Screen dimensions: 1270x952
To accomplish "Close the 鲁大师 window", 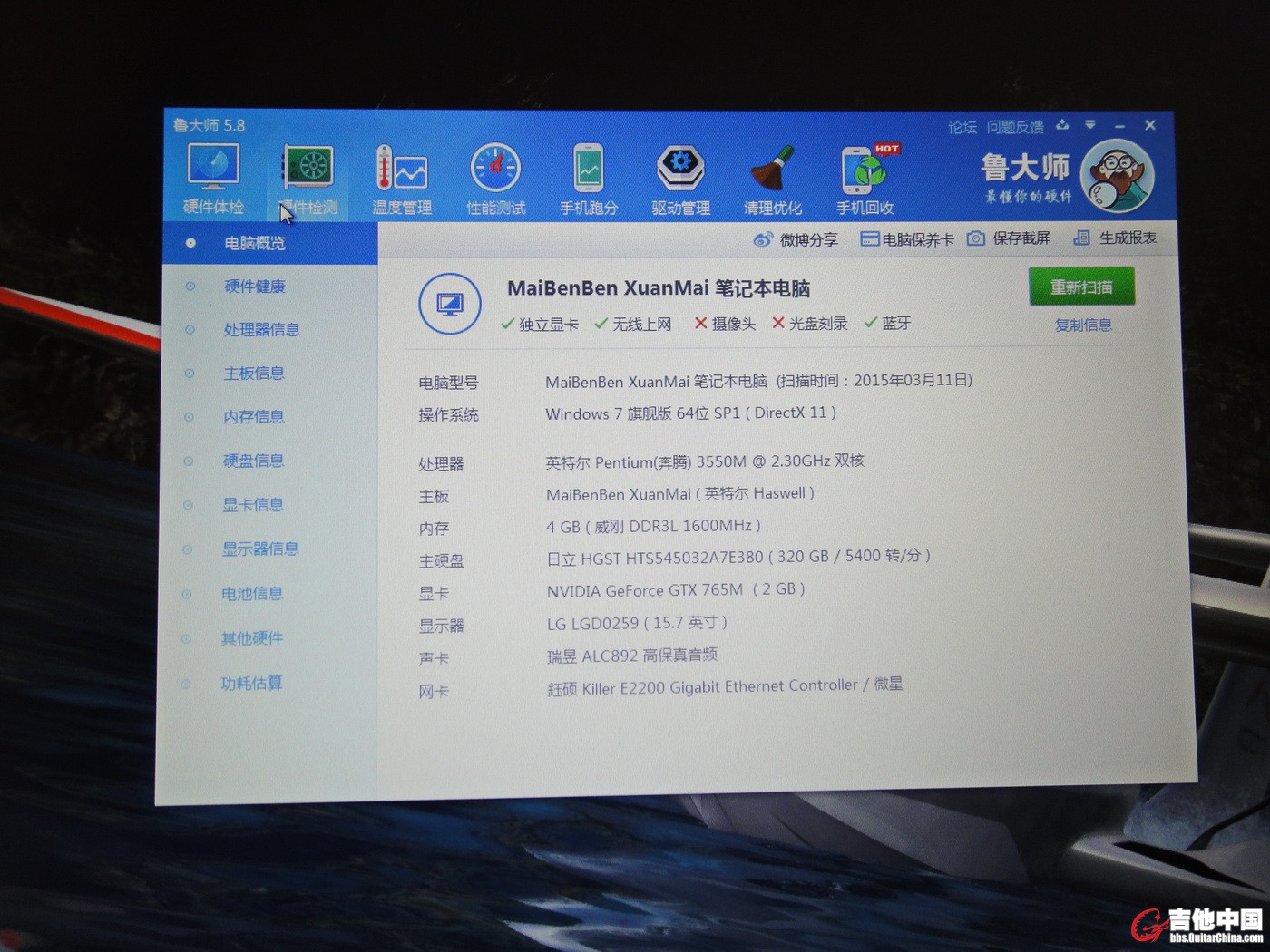I will (1150, 125).
